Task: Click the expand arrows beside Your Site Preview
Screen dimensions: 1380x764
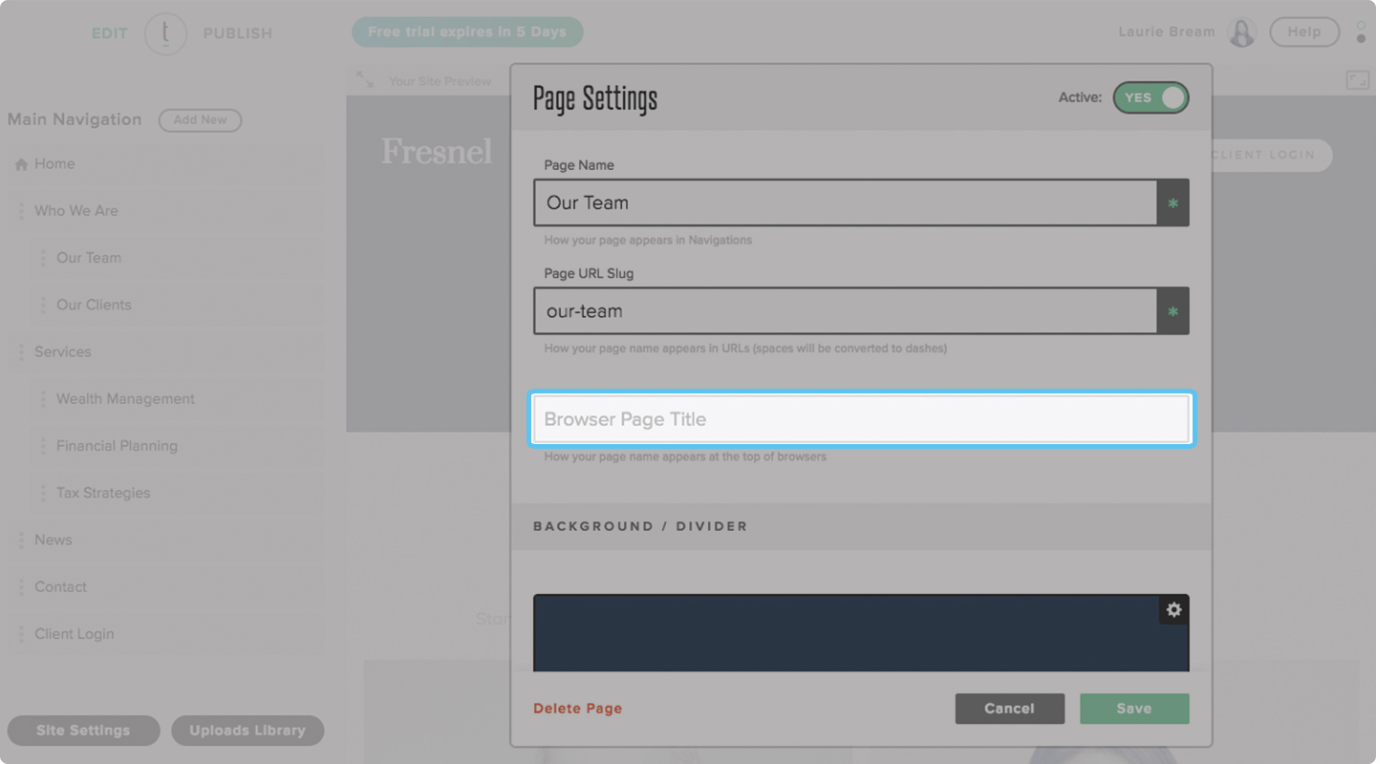Action: [x=365, y=81]
